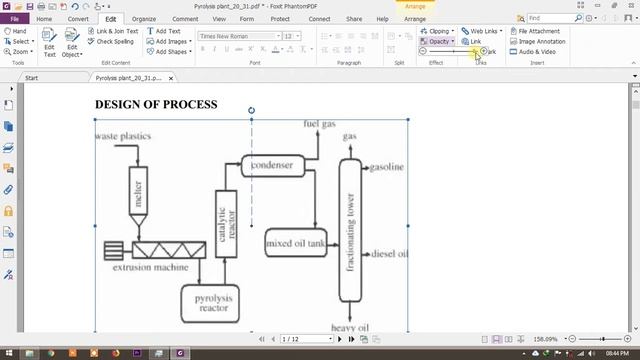The height and width of the screenshot is (360, 640).
Task: Select the Hand tool
Action: point(15,31)
